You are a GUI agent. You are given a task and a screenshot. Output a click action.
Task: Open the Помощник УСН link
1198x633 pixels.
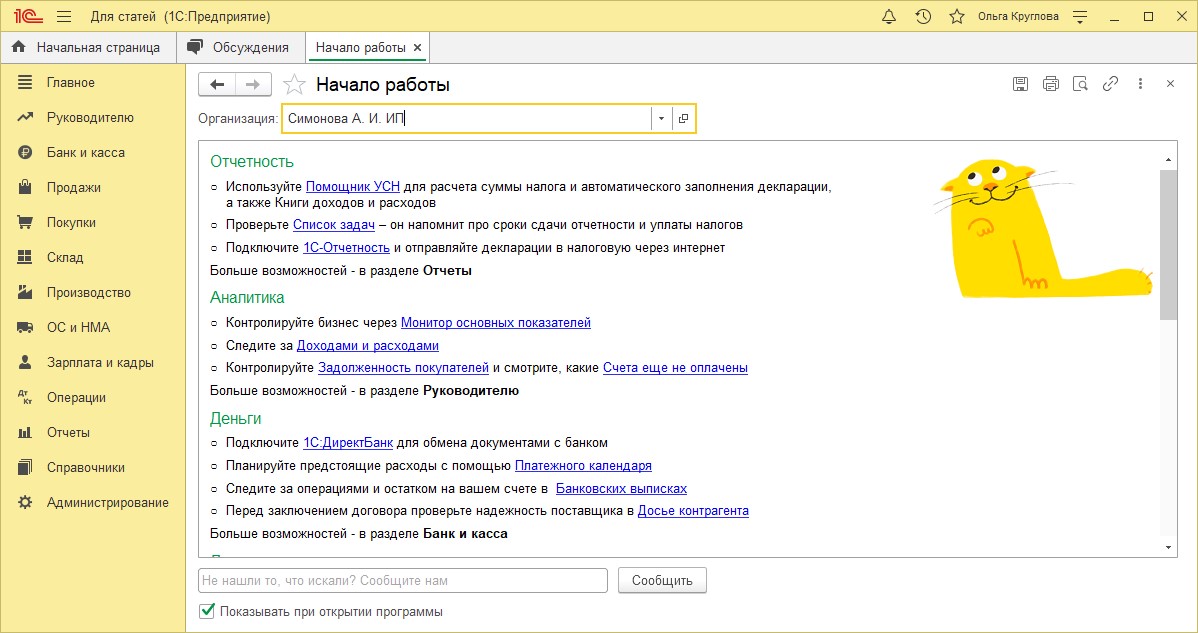click(353, 186)
